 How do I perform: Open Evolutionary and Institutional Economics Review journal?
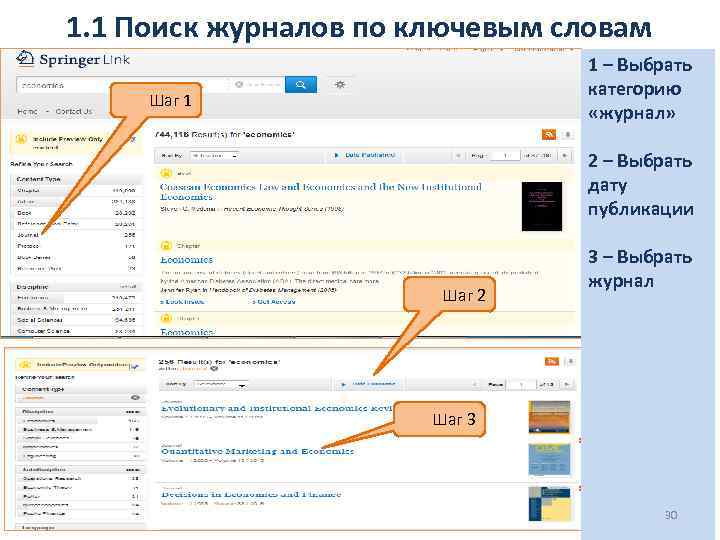pos(277,408)
